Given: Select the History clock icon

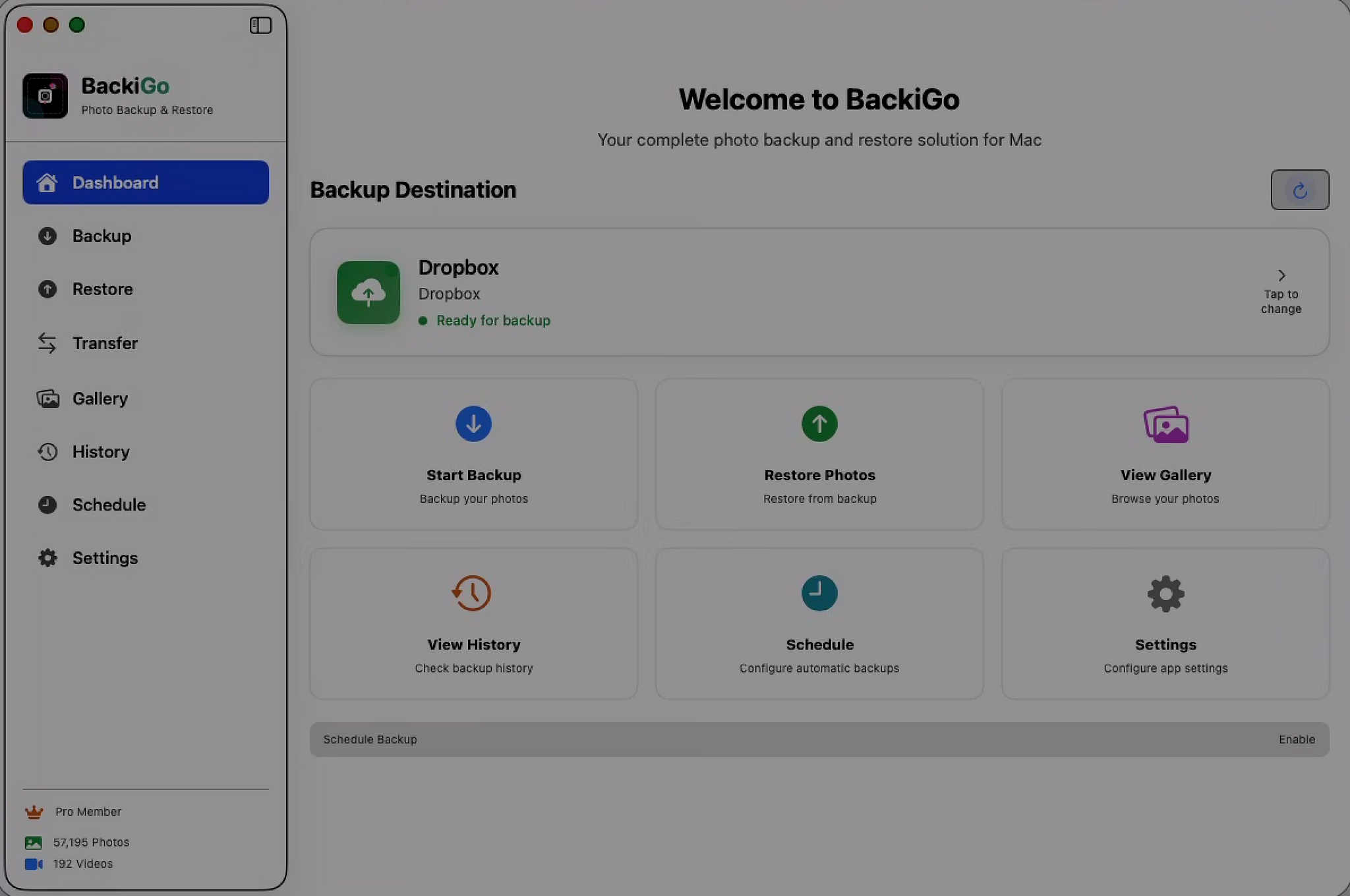Looking at the screenshot, I should [47, 452].
